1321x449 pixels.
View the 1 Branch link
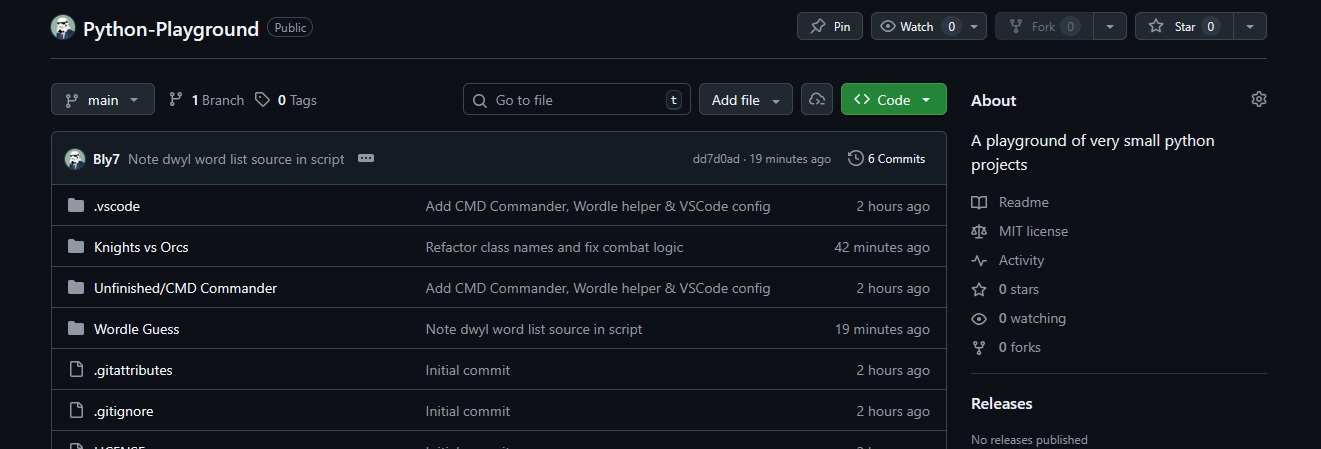tap(206, 100)
